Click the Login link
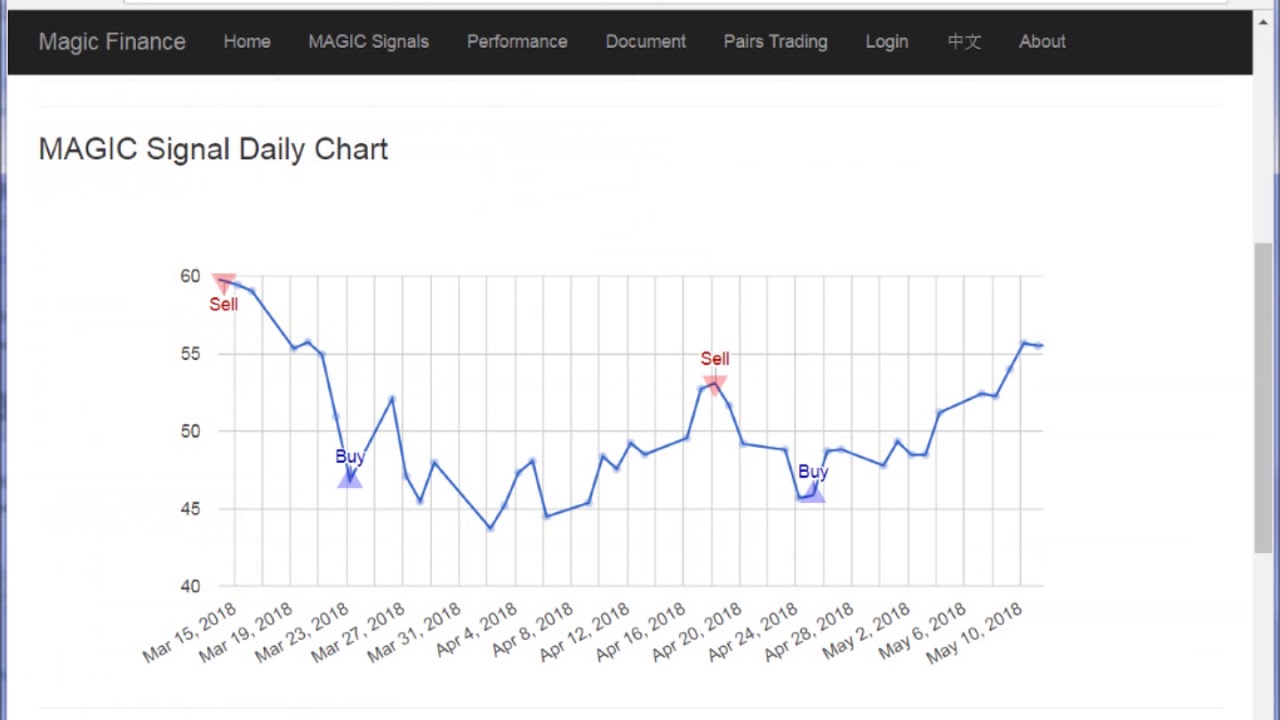This screenshot has width=1280, height=720. 887,42
